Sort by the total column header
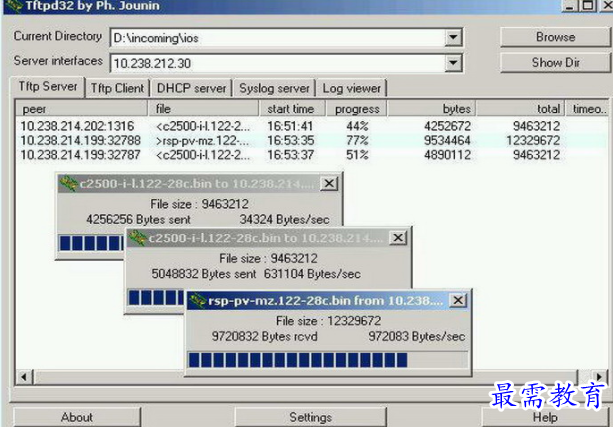 click(x=520, y=109)
